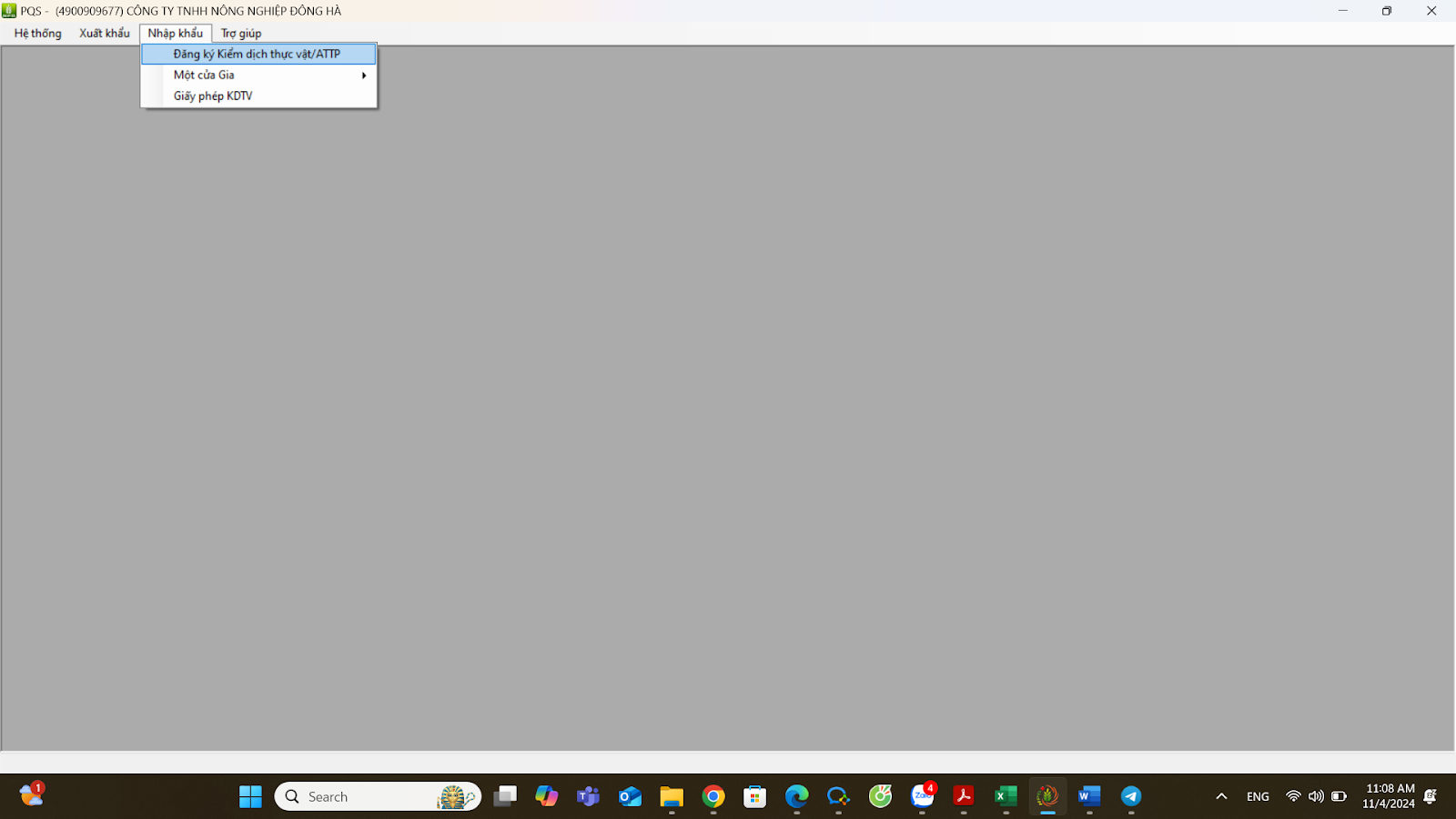The image size is (1456, 819).
Task: Open Outlook from the taskbar
Action: [x=630, y=796]
